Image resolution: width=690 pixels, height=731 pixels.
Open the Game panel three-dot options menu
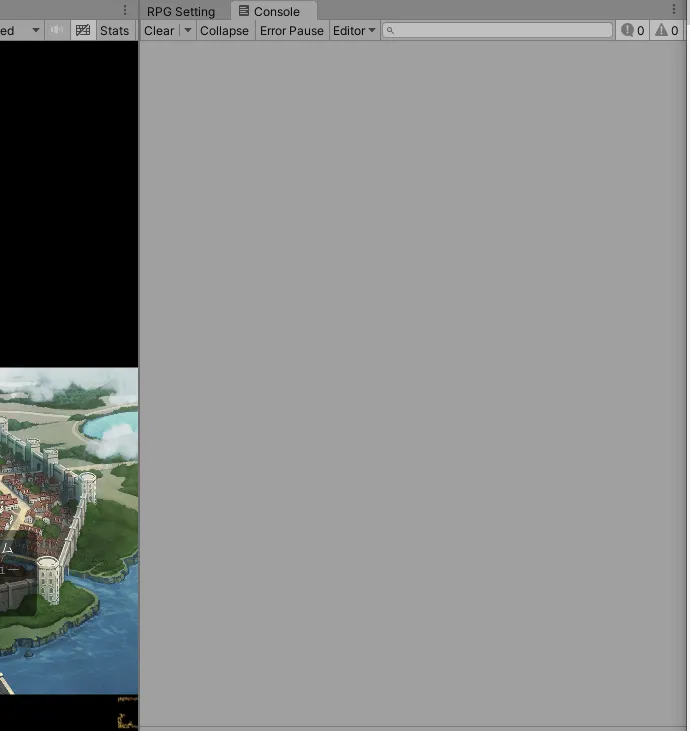125,10
